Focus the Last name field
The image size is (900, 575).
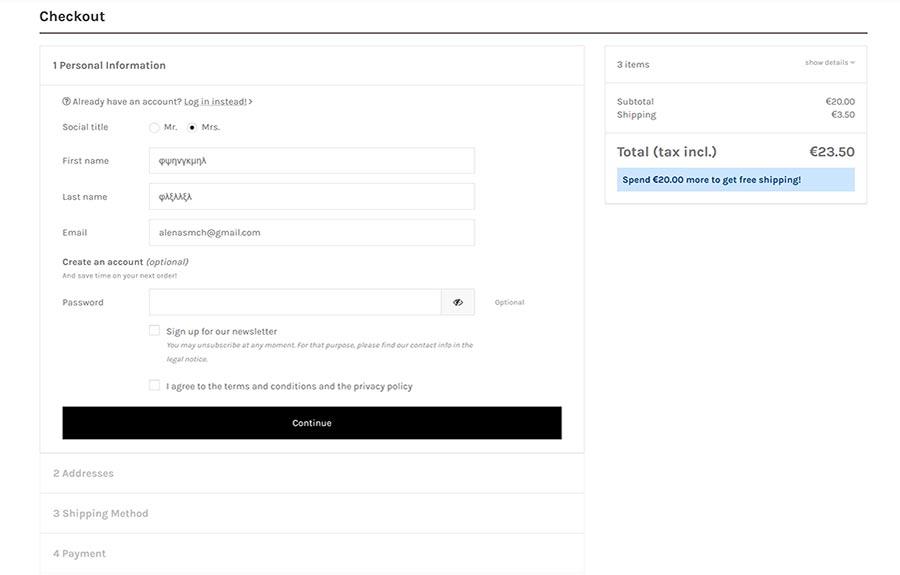click(312, 196)
